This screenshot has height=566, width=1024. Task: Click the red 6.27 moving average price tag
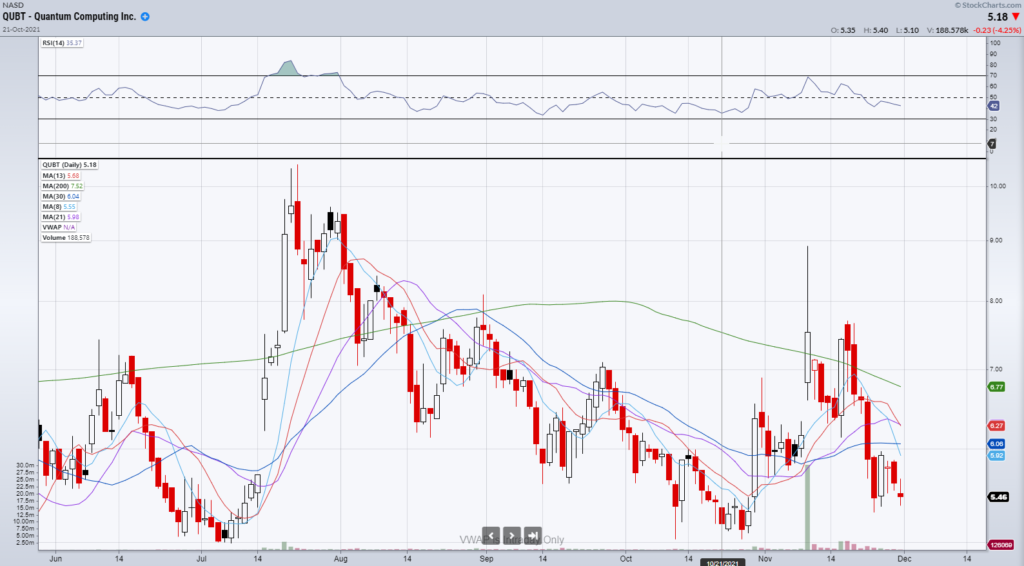[995, 425]
